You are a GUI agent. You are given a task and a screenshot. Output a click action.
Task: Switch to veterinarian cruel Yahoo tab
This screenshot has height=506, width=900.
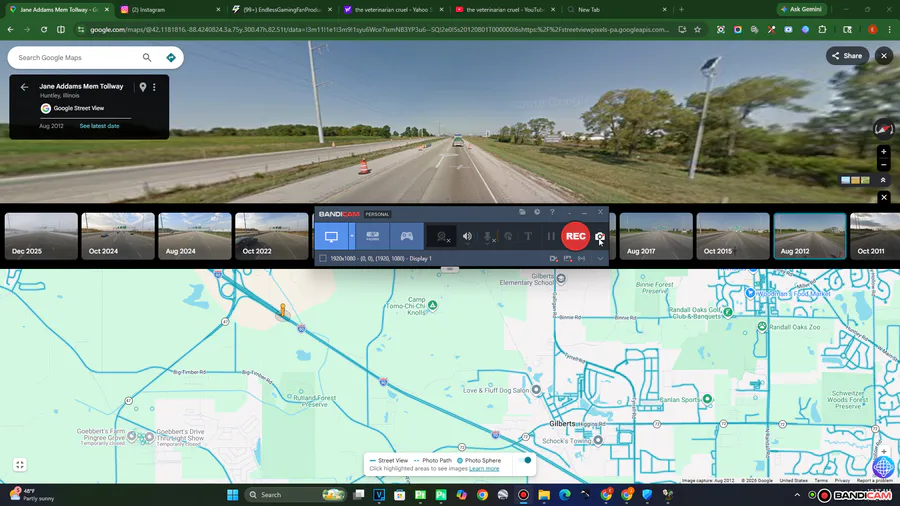(393, 10)
